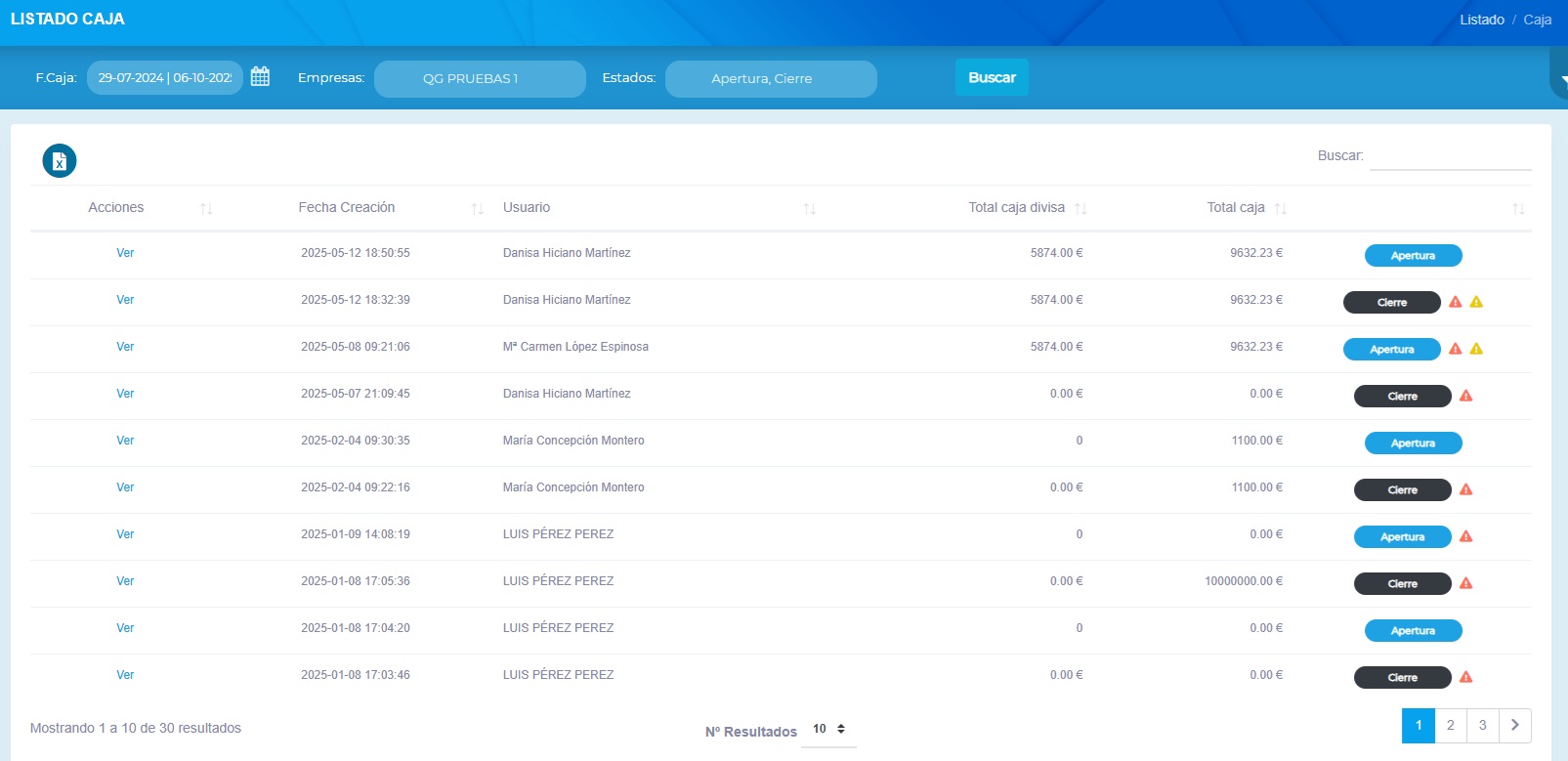Click yellow warning icon on 18:32:39 row
This screenshot has height=761, width=1568.
(1476, 302)
